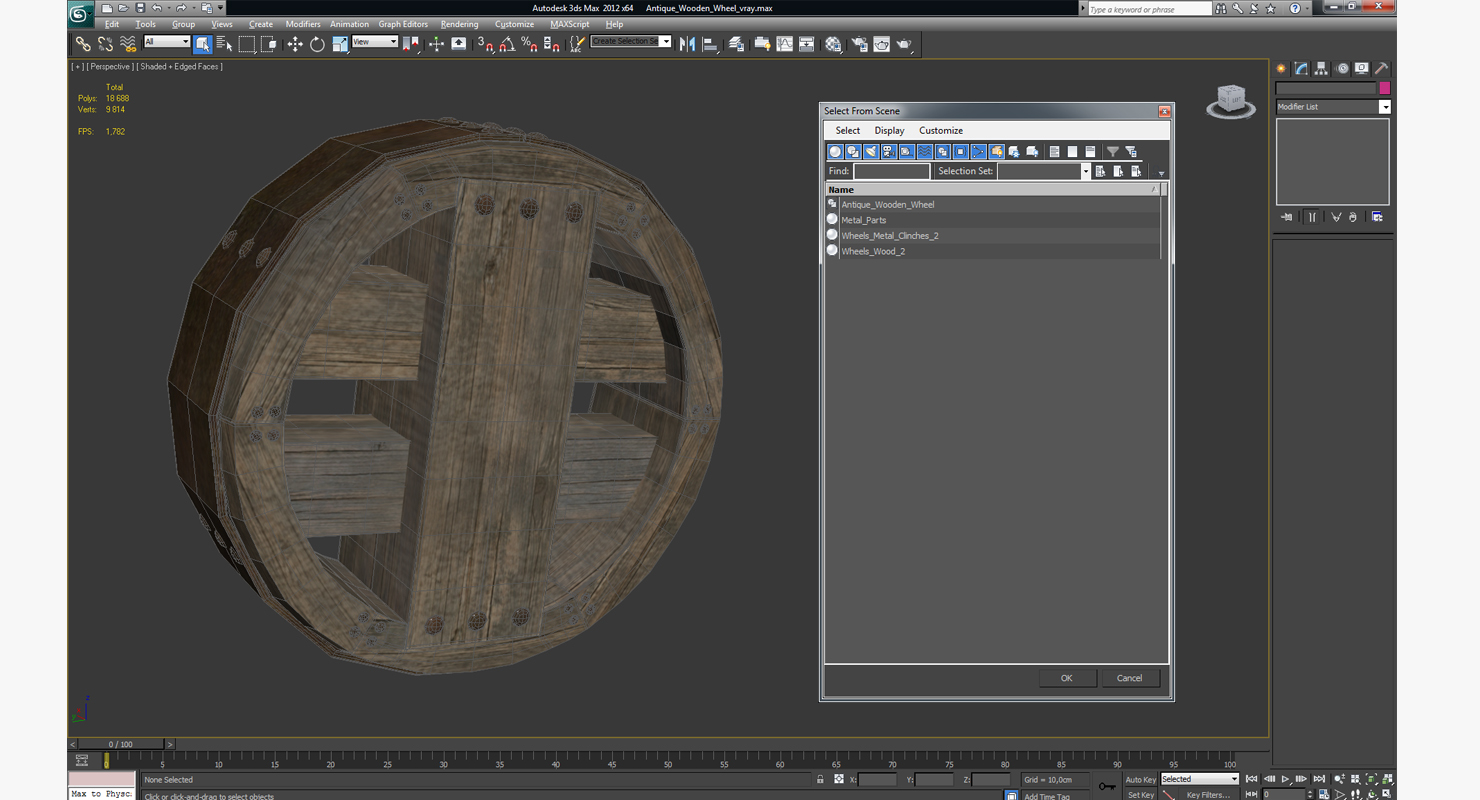Viewport: 1480px width, 800px height.
Task: Open Create Selection Set dropdown
Action: pos(630,42)
